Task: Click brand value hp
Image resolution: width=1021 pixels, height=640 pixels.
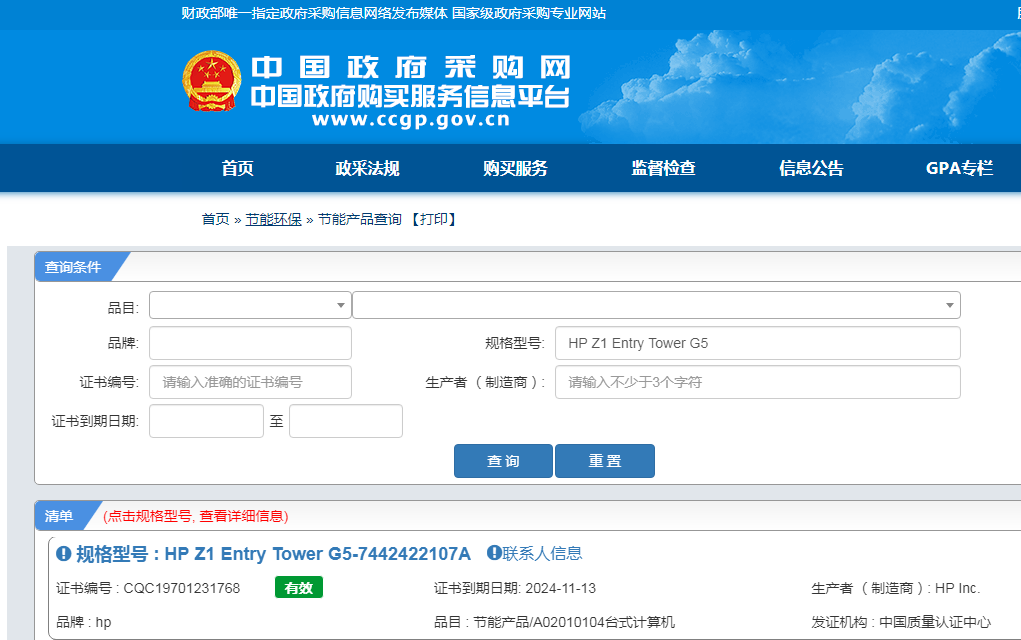Action: pos(103,622)
